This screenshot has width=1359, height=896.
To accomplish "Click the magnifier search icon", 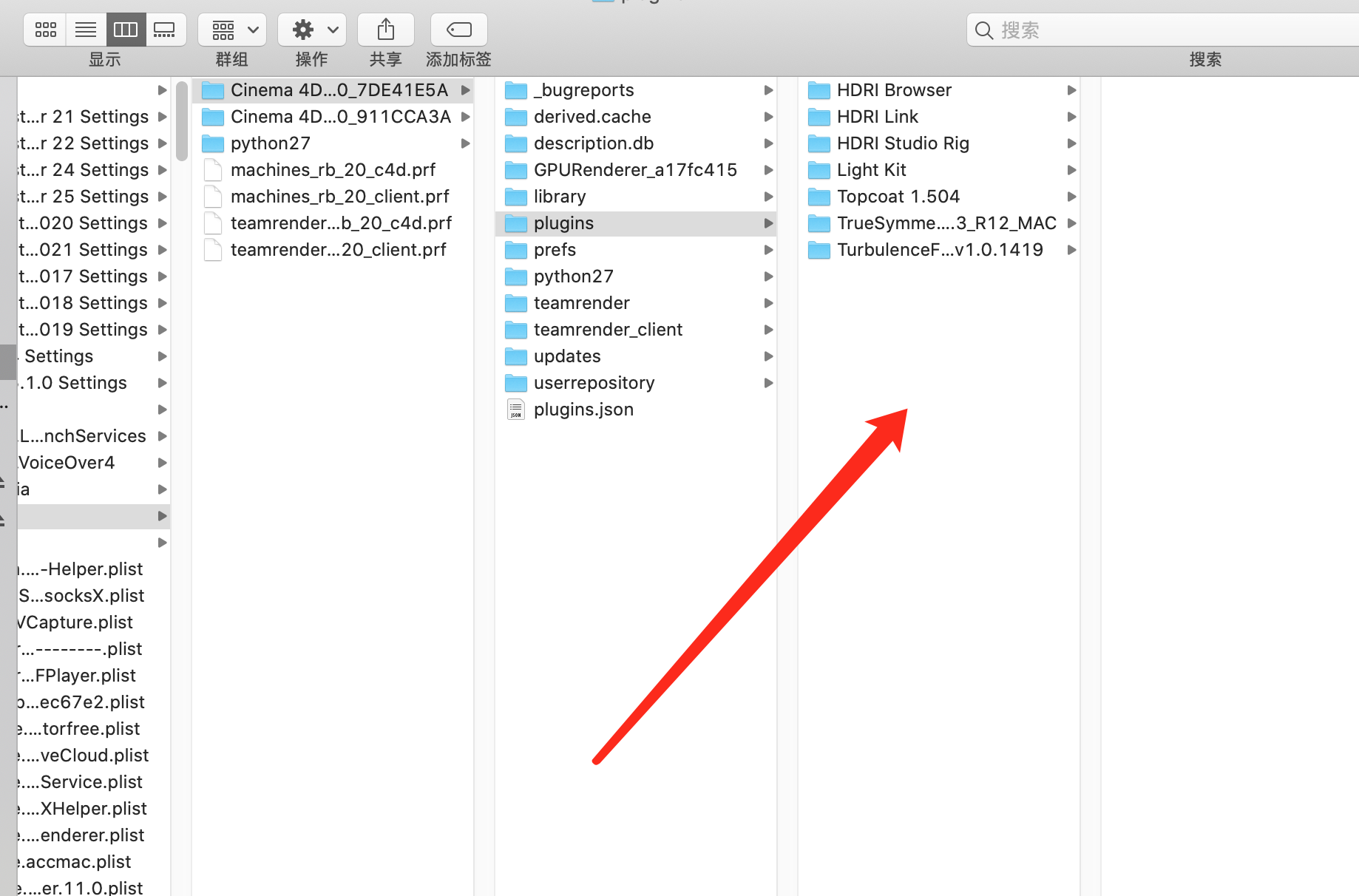I will pos(983,30).
